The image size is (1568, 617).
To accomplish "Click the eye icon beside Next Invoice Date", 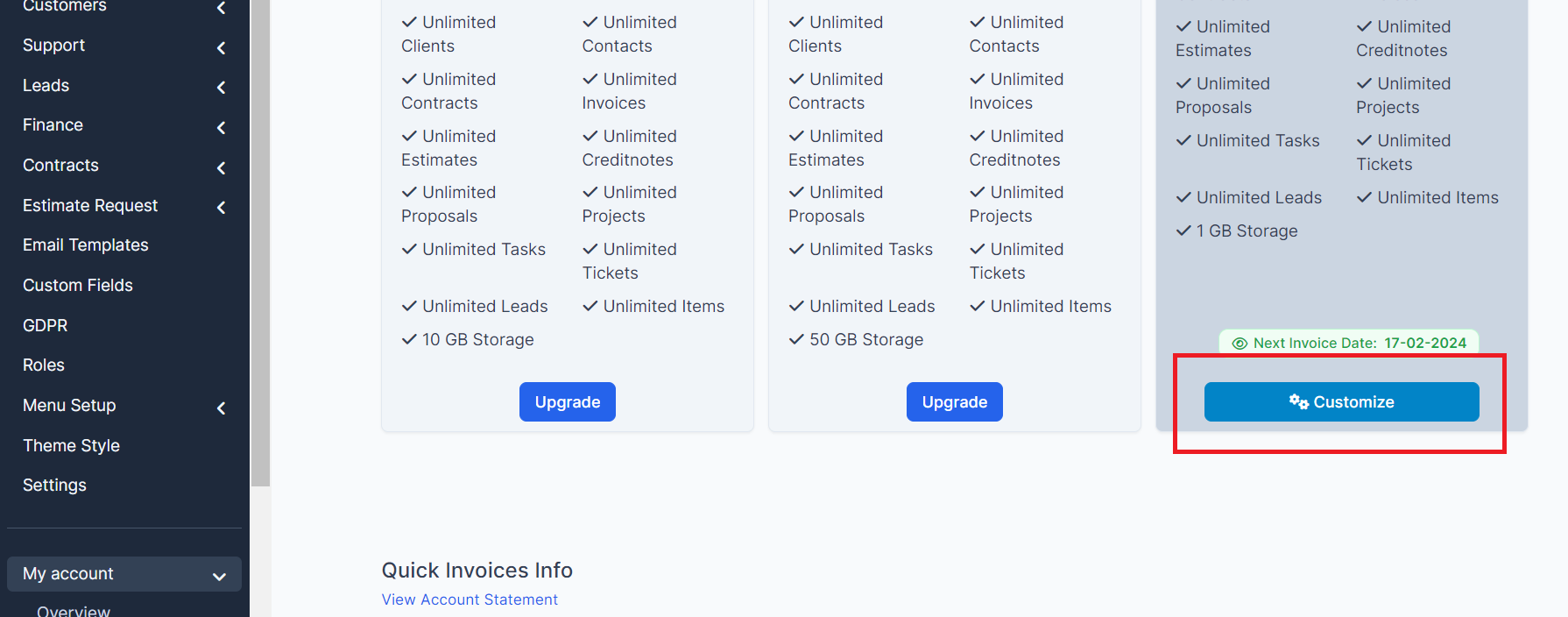I will click(1240, 344).
